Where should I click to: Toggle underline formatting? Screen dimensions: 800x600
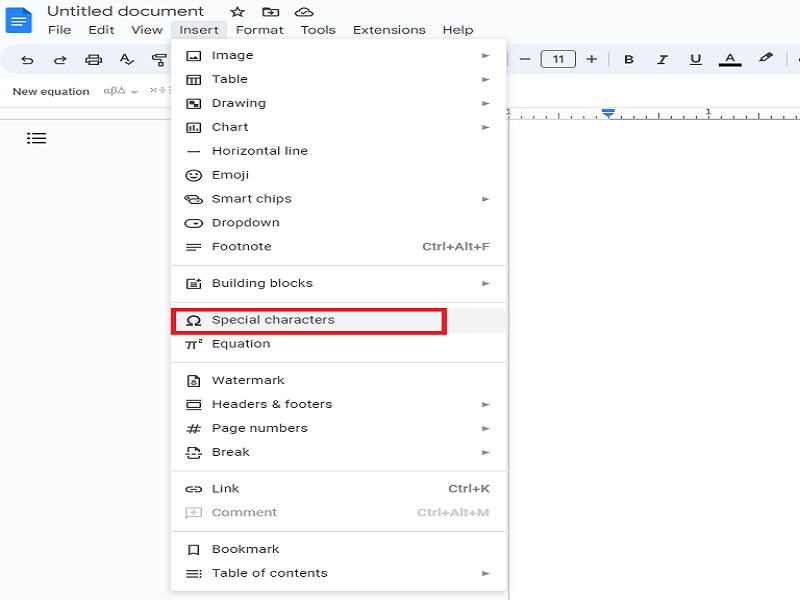click(695, 59)
